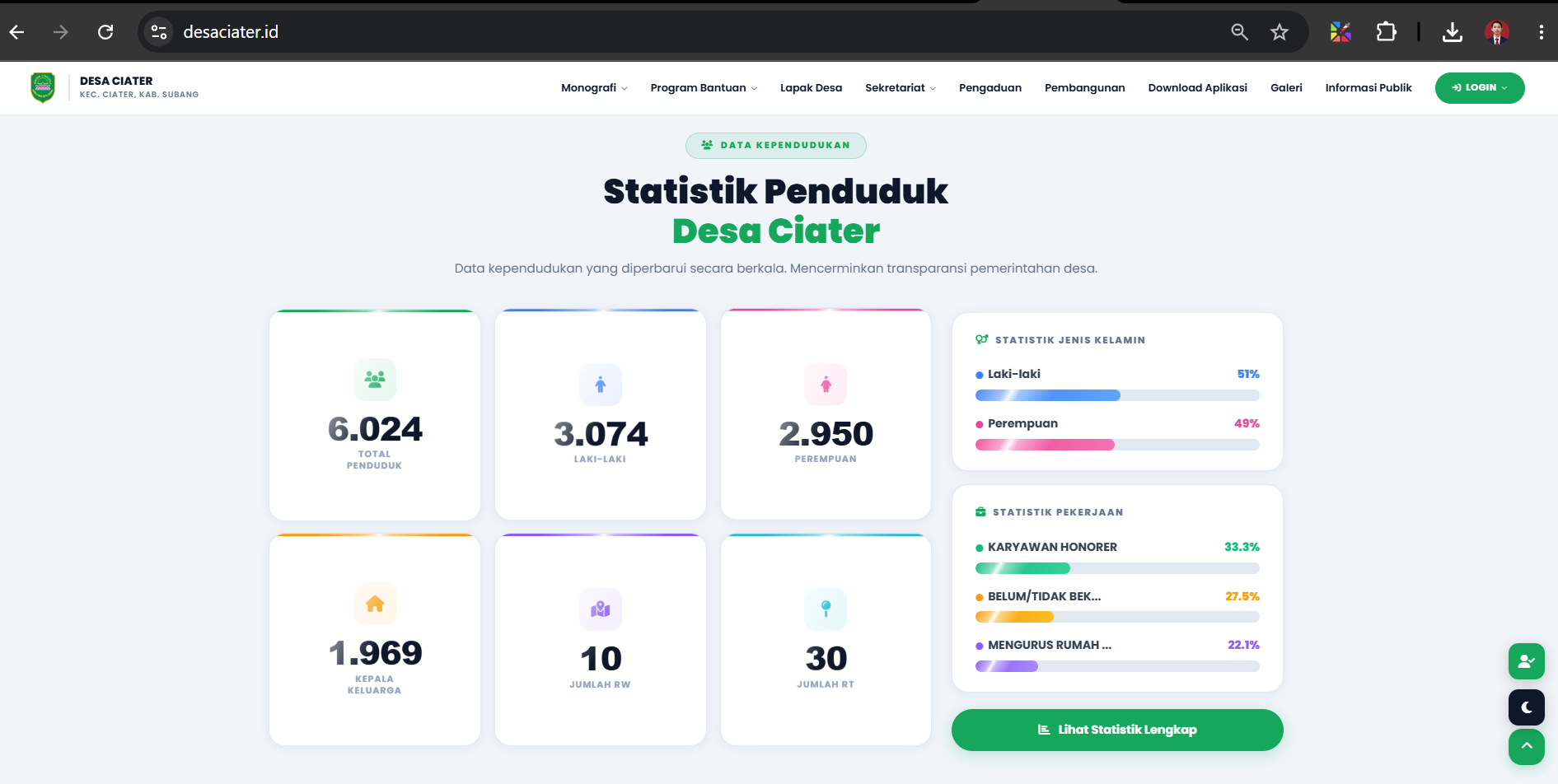Click the house icon on the Kepala Keluarga card
The height and width of the screenshot is (784, 1558).
pyautogui.click(x=375, y=604)
